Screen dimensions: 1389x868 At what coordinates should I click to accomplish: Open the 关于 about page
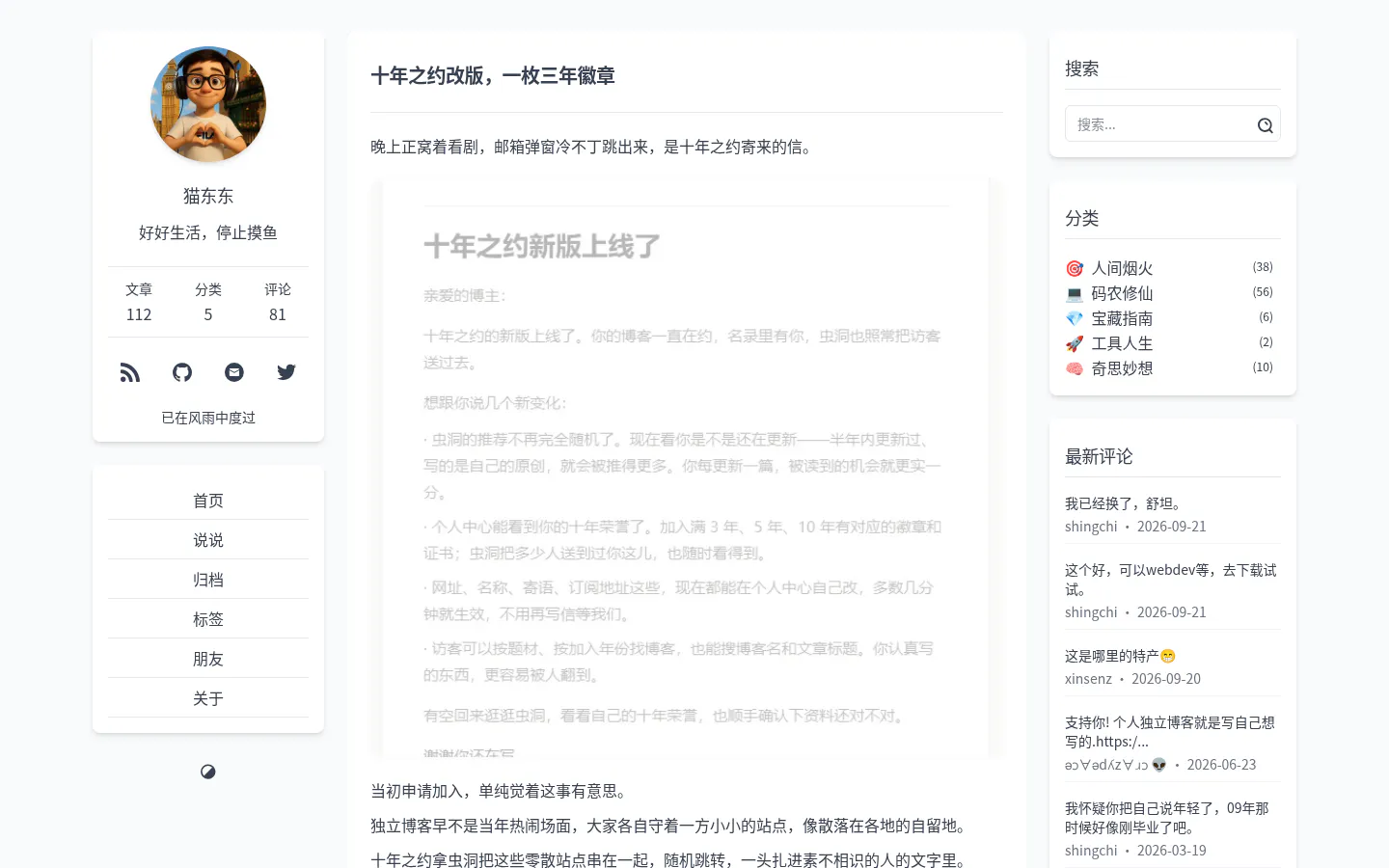point(208,698)
